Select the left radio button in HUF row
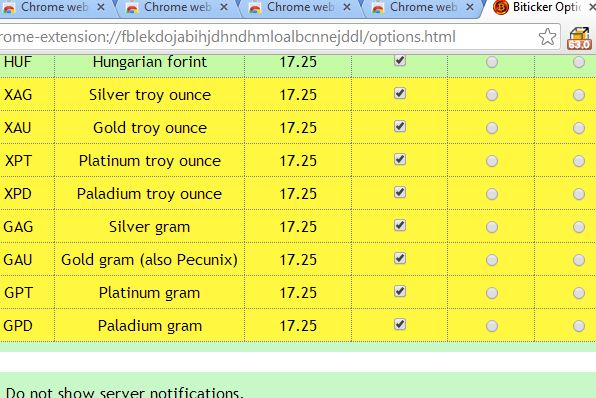This screenshot has width=596, height=398. [492, 62]
